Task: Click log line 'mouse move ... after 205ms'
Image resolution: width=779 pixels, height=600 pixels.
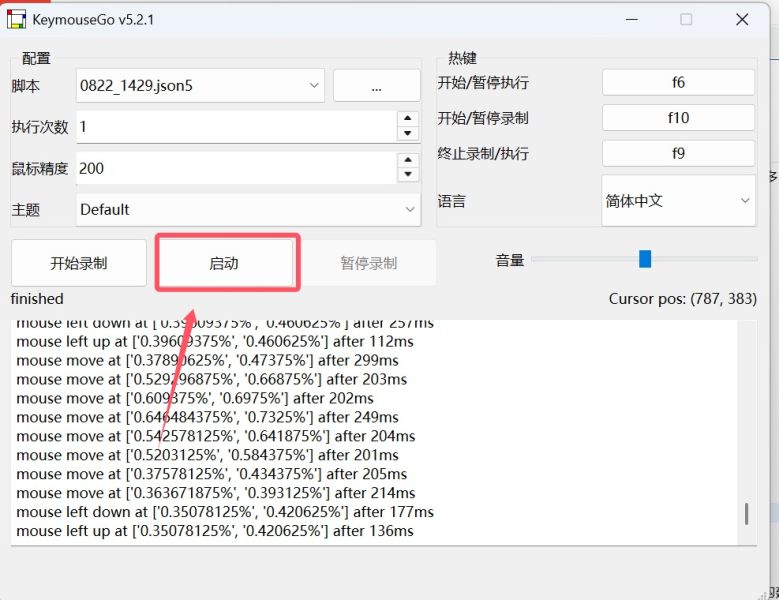Action: coord(212,474)
